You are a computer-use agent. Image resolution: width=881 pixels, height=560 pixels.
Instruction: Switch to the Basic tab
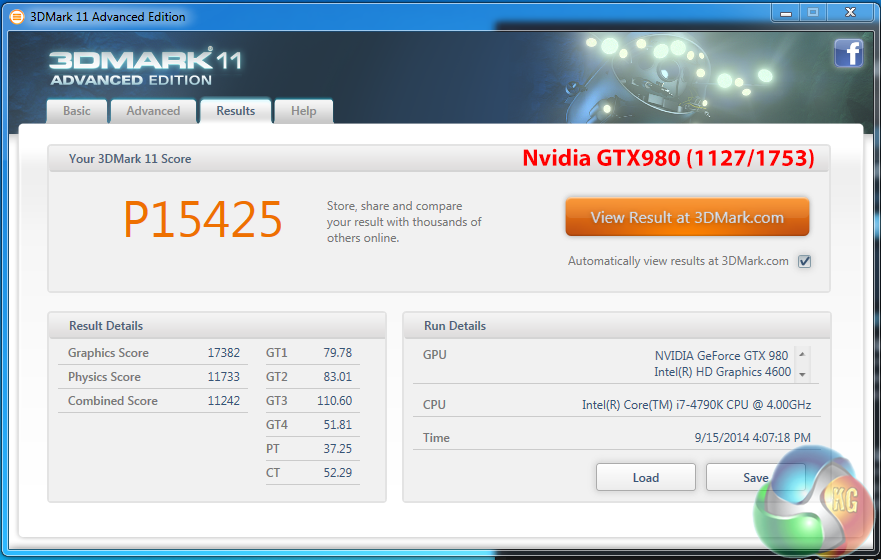coord(76,111)
